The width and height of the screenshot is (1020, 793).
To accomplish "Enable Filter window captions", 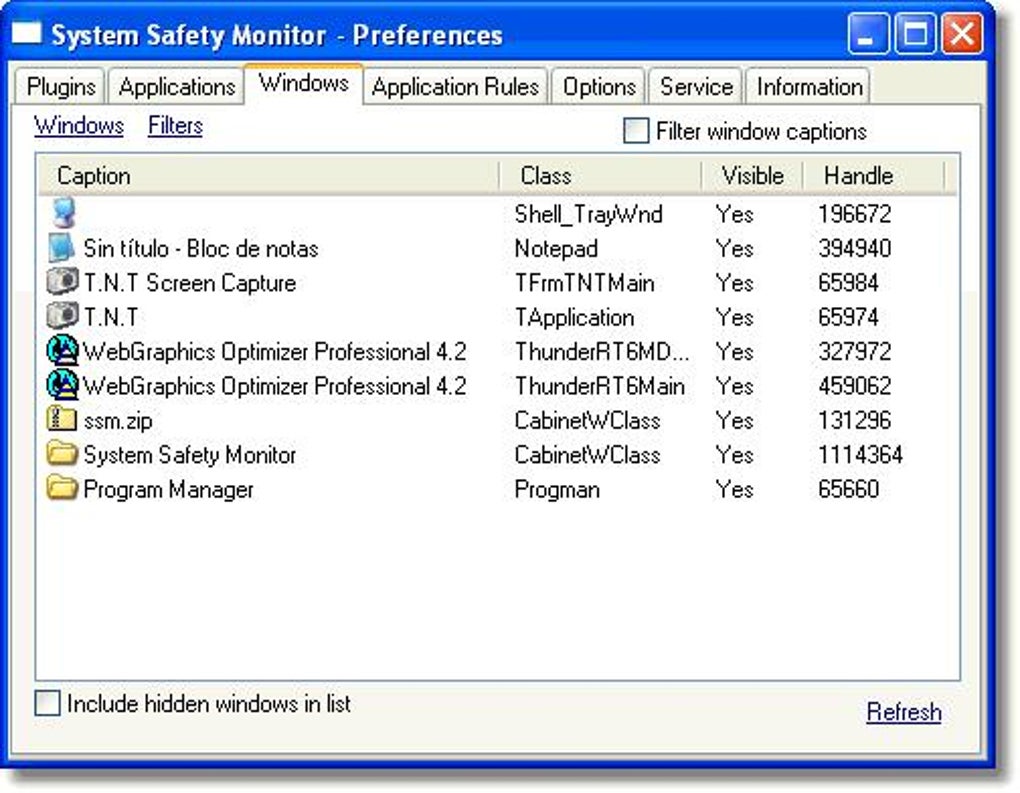I will point(634,130).
